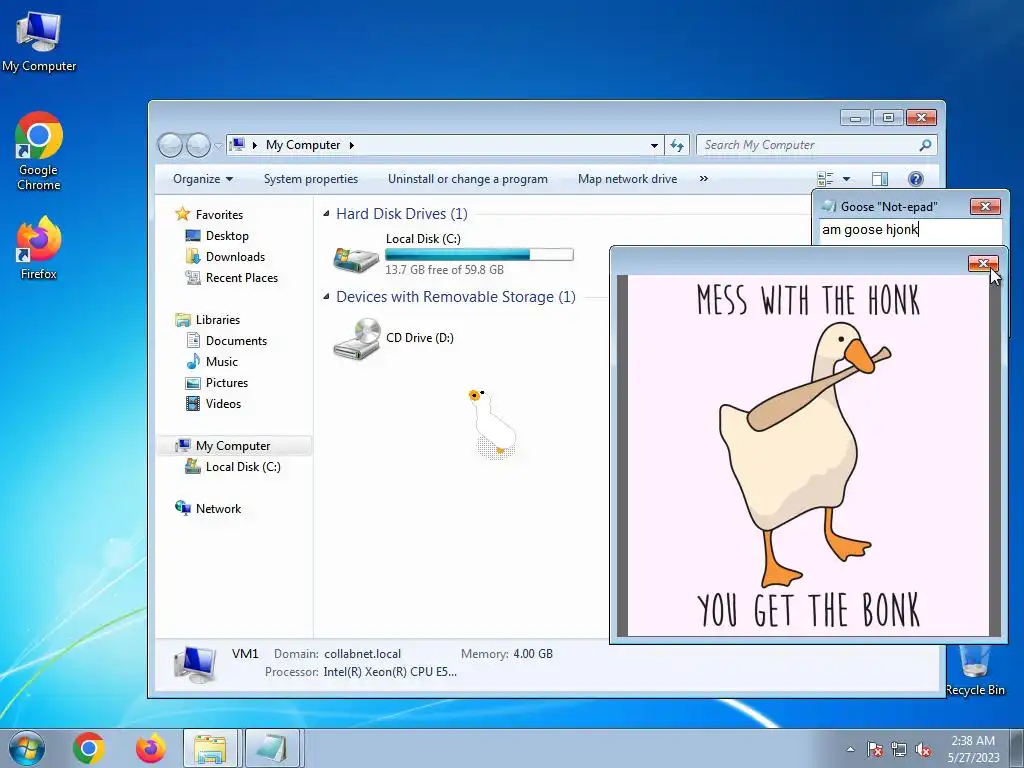This screenshot has width=1024, height=768.
Task: Close the Goose Not-epad window
Action: pyautogui.click(x=985, y=206)
